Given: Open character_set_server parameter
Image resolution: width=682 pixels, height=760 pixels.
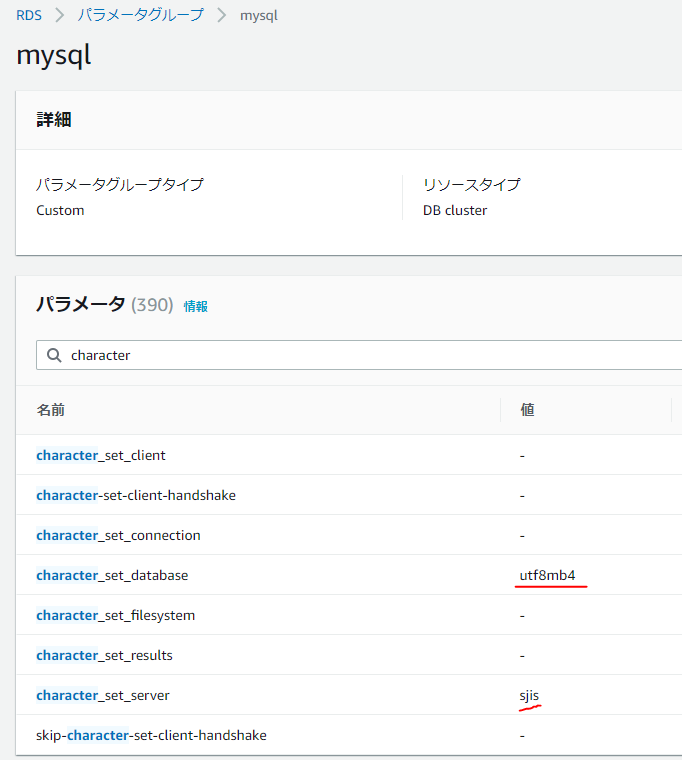Looking at the screenshot, I should 103,696.
